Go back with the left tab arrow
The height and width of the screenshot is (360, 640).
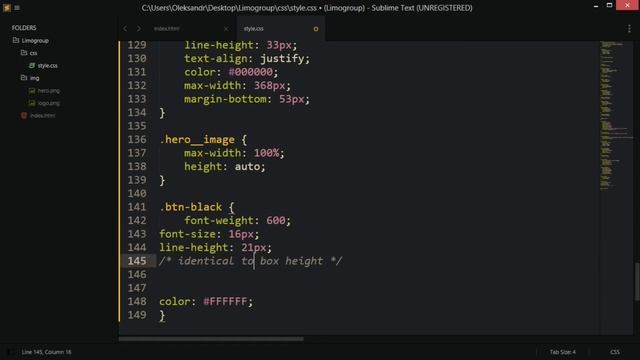pyautogui.click(x=125, y=29)
